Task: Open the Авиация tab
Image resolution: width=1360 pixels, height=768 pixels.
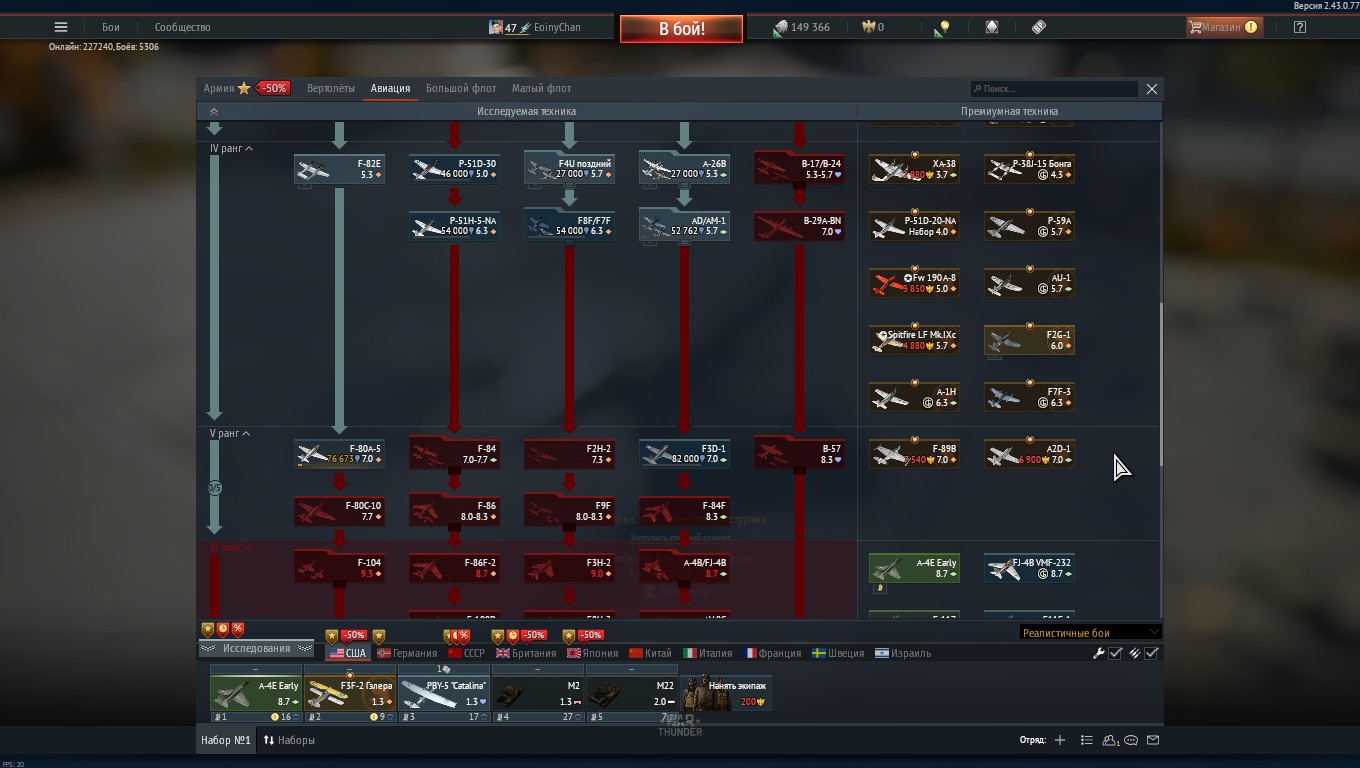Action: [390, 88]
